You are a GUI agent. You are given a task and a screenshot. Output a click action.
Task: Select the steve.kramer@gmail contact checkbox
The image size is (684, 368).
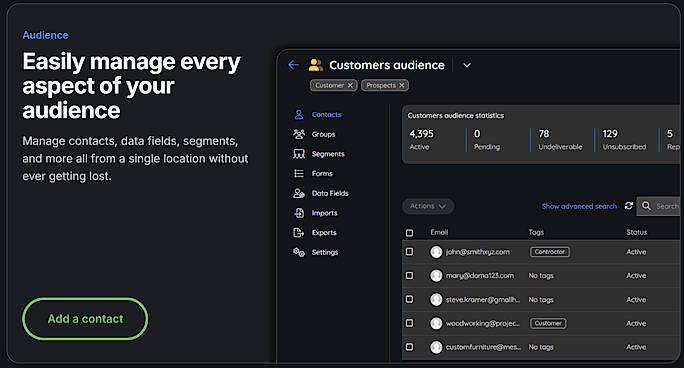point(409,299)
